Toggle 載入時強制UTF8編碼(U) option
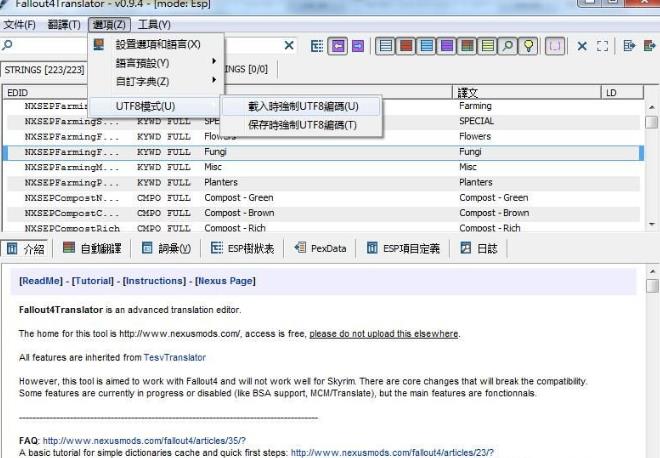 pos(302,106)
